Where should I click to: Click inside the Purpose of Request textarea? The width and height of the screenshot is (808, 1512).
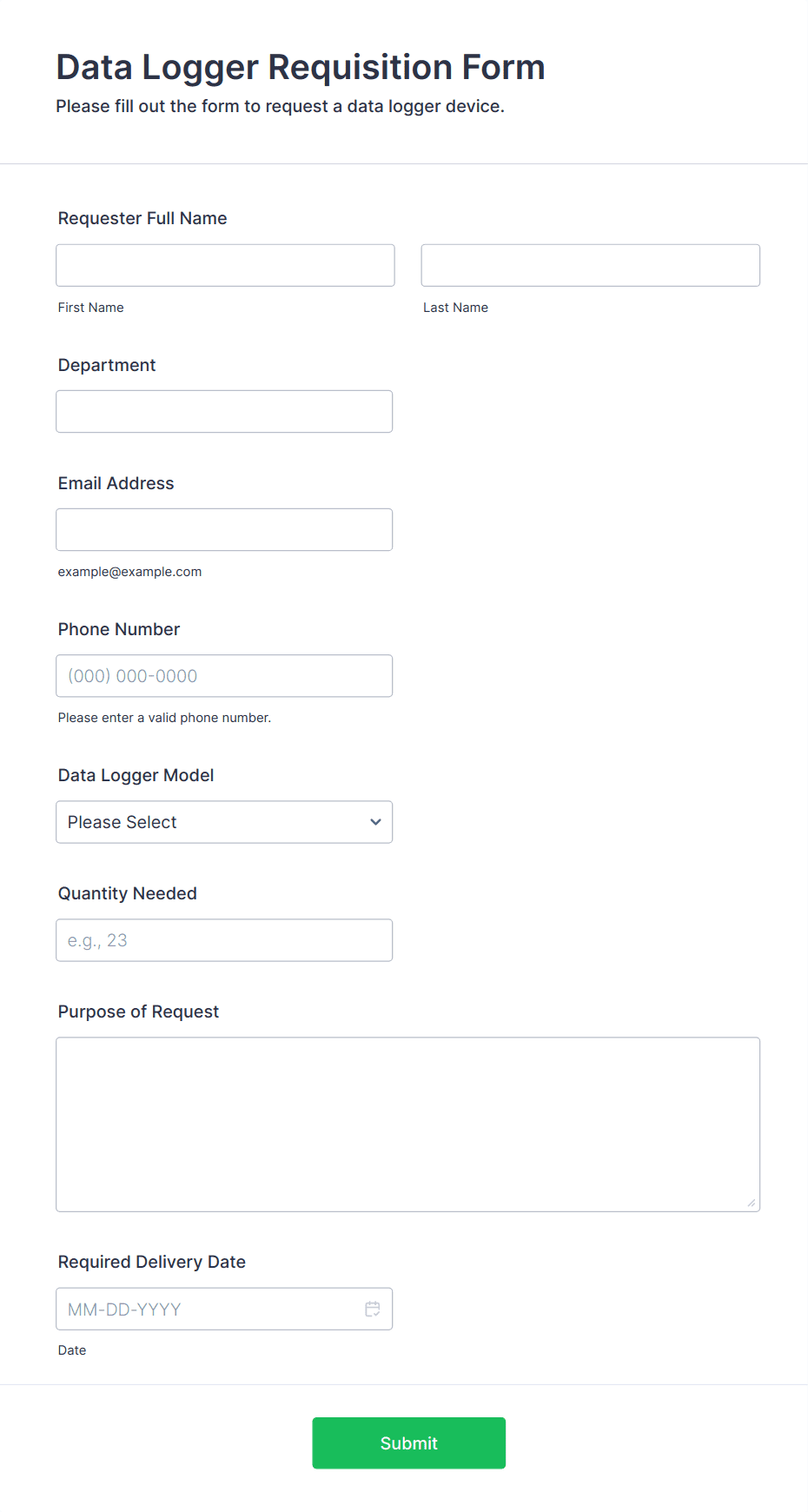click(407, 1124)
